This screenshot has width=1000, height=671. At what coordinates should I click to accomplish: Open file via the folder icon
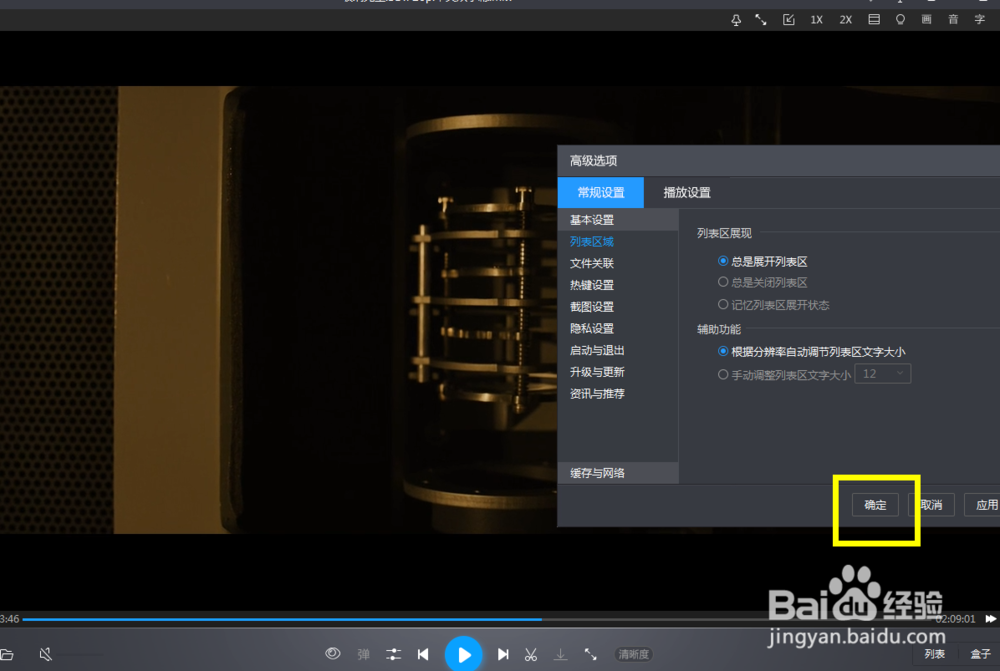point(6,654)
